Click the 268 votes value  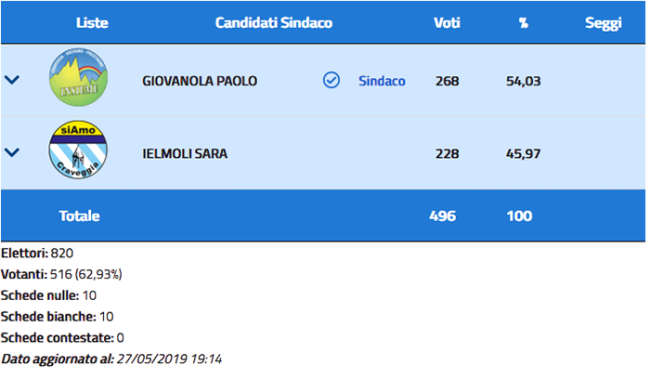447,81
